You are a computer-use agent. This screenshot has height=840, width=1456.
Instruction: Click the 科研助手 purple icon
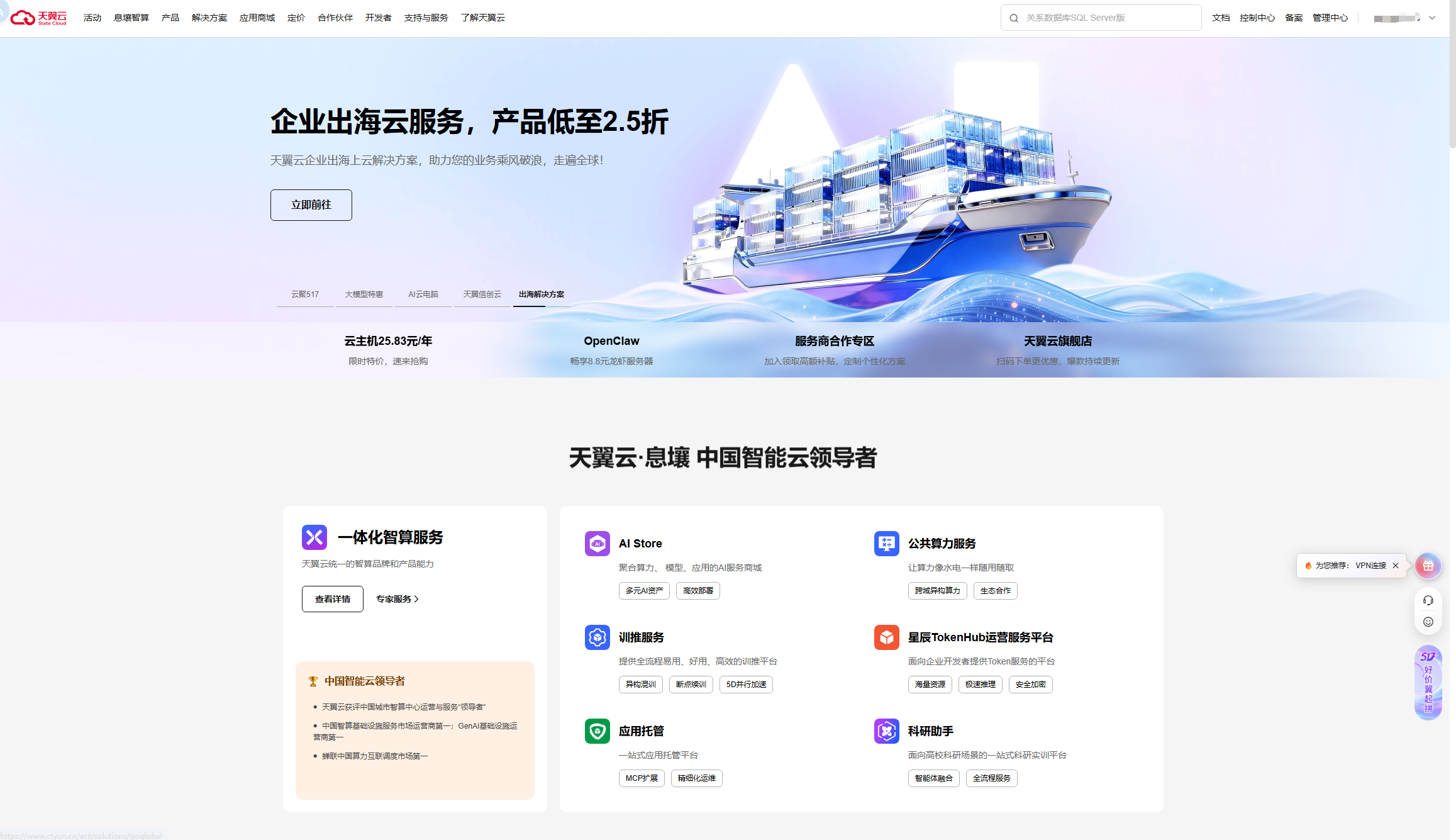click(x=886, y=731)
